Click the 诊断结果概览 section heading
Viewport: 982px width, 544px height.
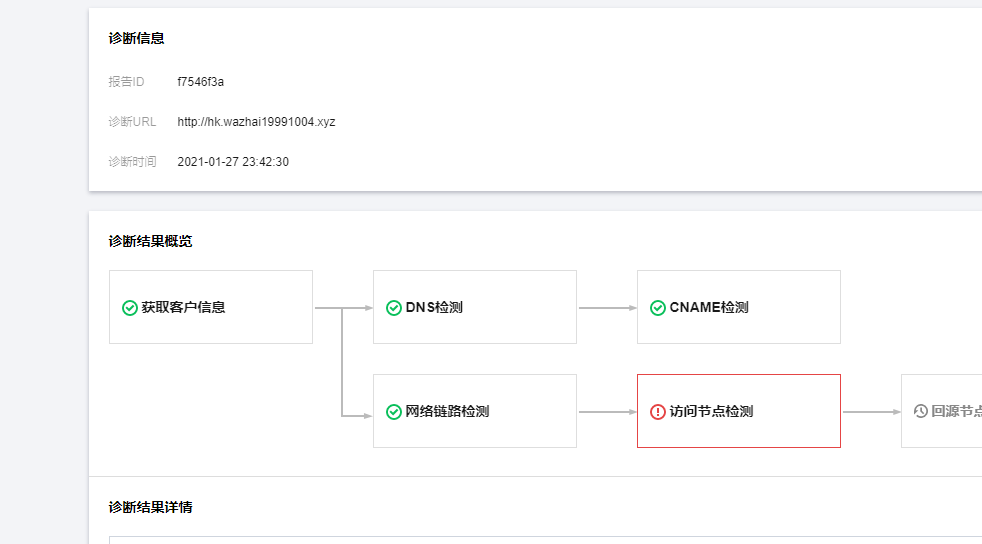point(151,242)
